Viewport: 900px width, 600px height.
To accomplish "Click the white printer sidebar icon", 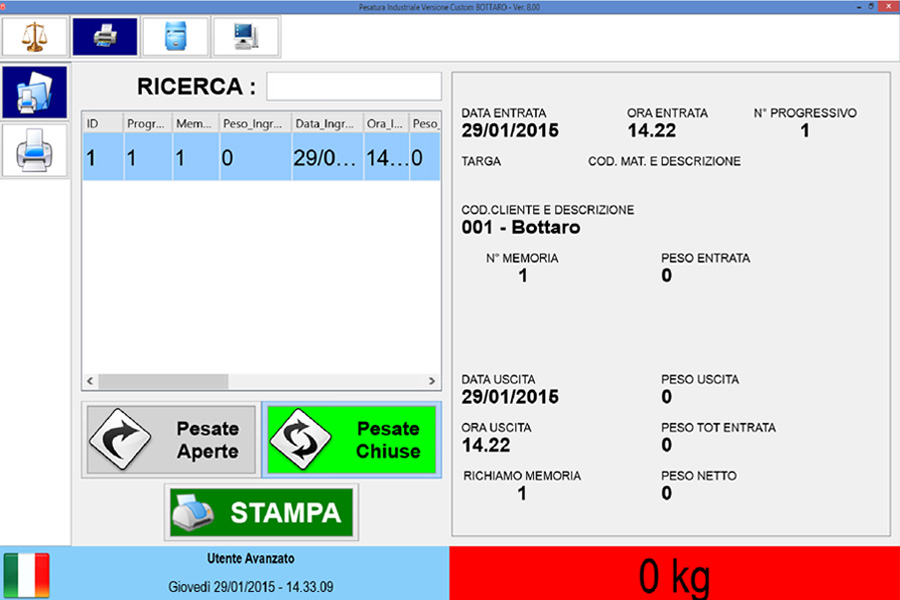I will 35,151.
